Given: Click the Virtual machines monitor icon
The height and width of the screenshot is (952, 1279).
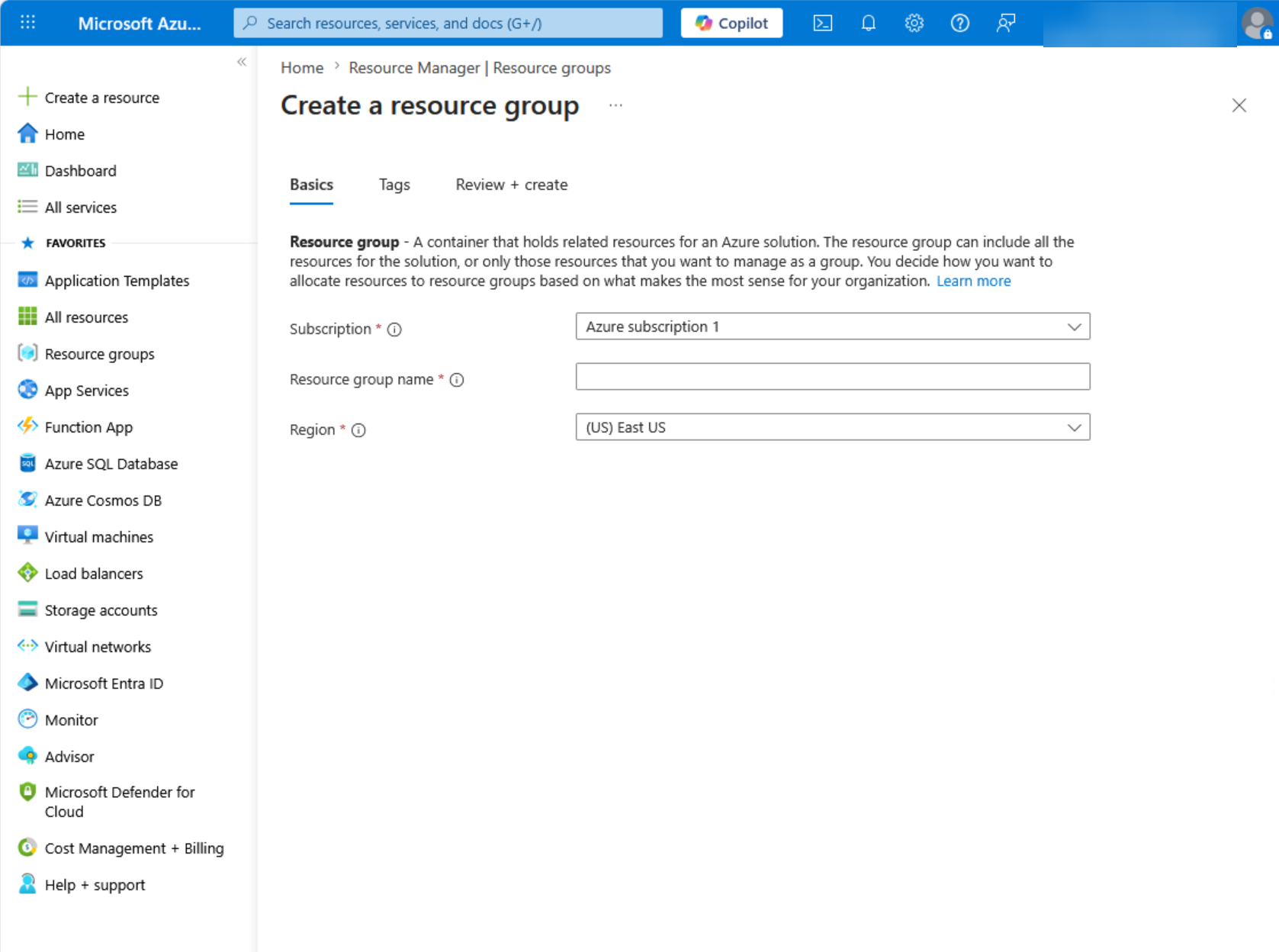Looking at the screenshot, I should click(x=27, y=536).
